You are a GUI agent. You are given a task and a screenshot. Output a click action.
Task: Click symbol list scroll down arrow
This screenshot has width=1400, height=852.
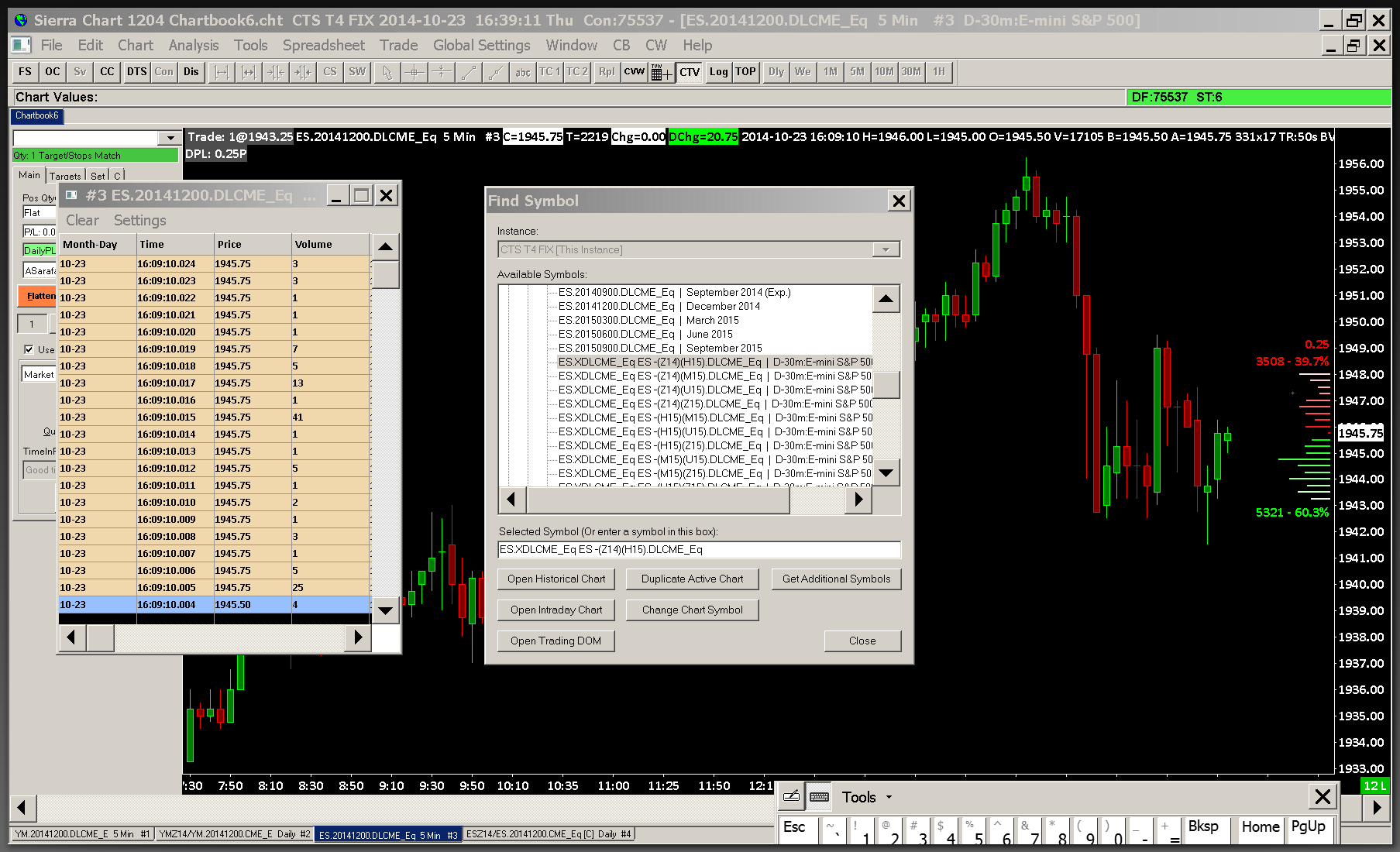[886, 472]
